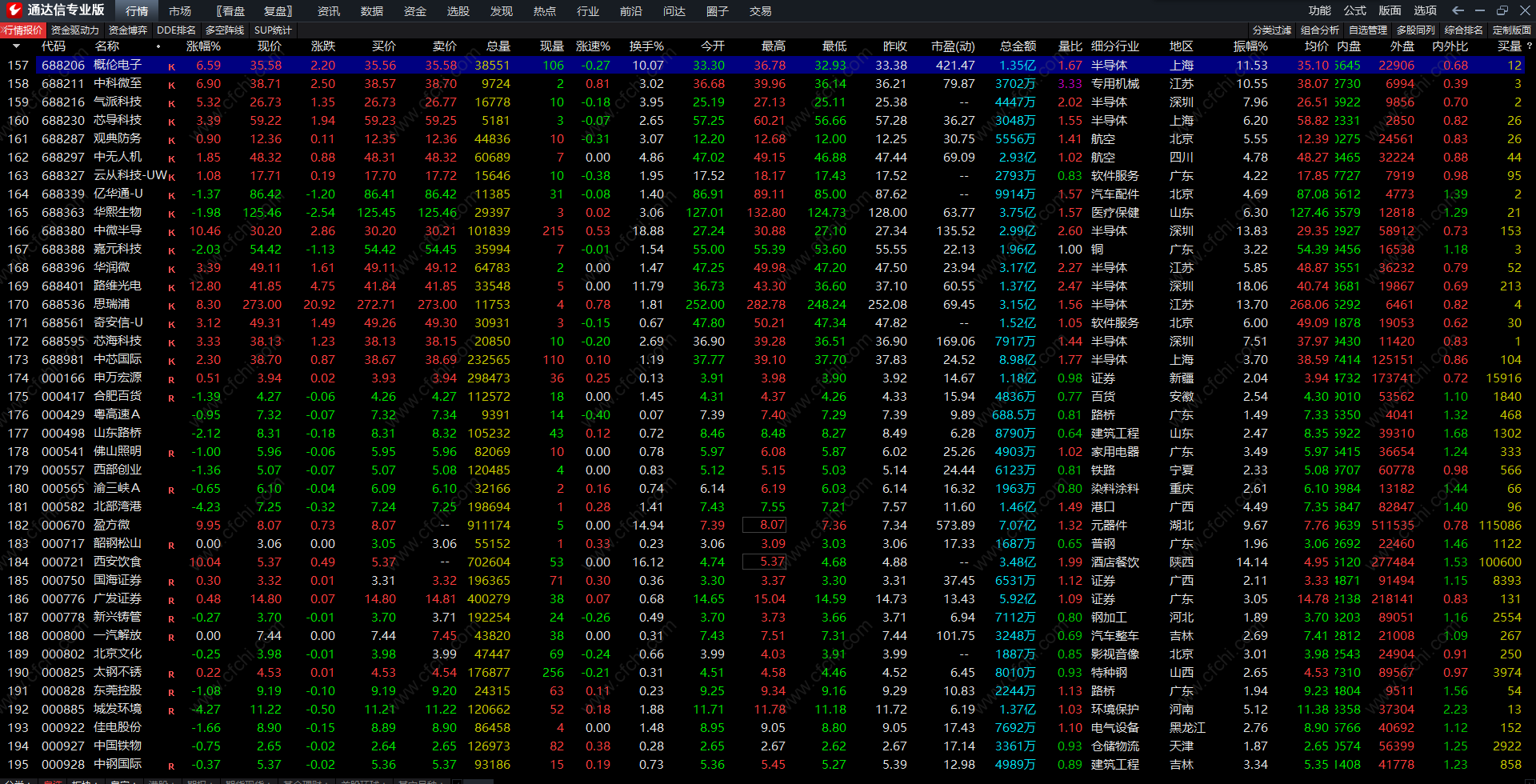1536x784 pixels.
Task: Click the small dot marker beside the 名称 header
Action: click(158, 46)
